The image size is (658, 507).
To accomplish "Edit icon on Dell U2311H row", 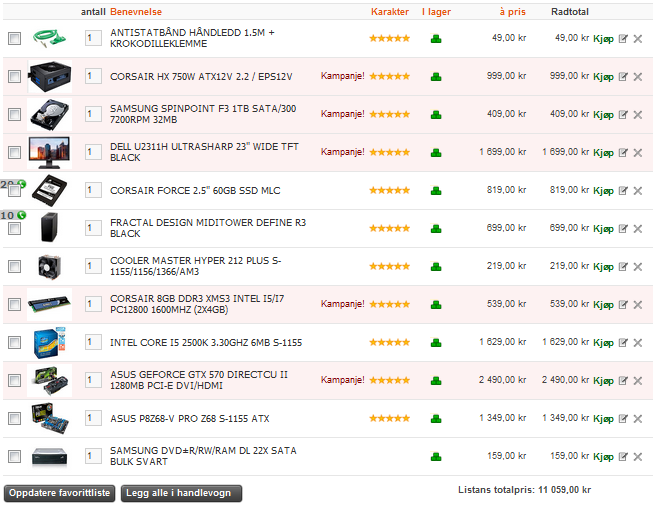I will [623, 152].
